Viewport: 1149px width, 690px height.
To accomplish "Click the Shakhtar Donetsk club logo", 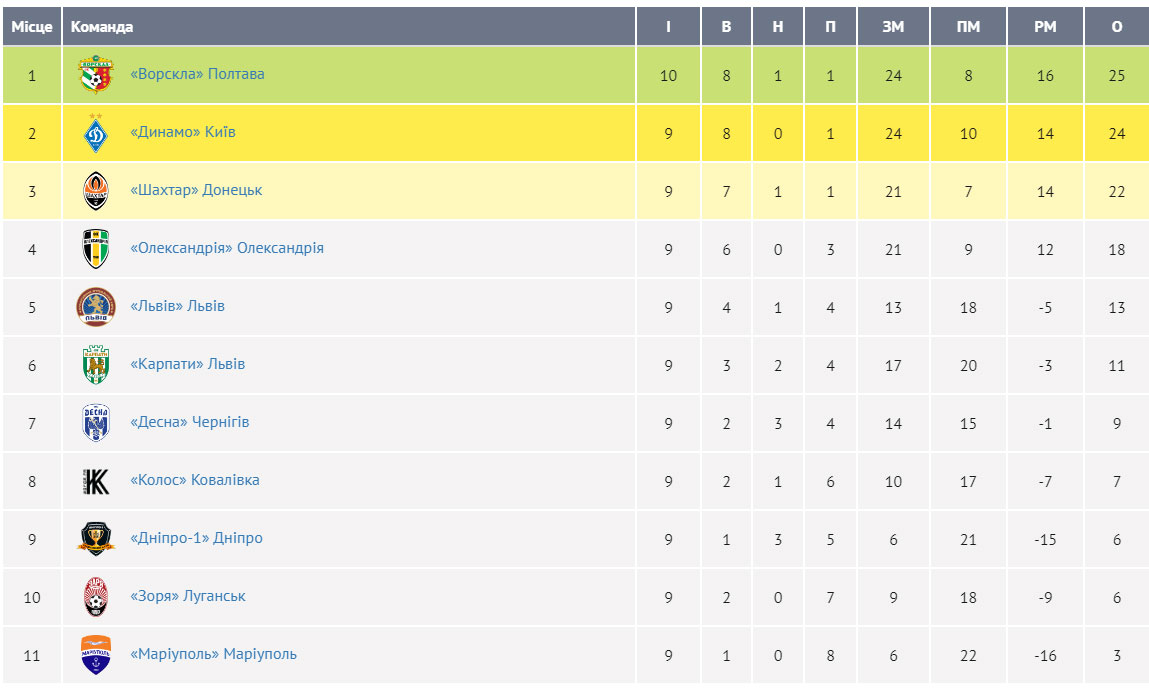I will tap(96, 191).
